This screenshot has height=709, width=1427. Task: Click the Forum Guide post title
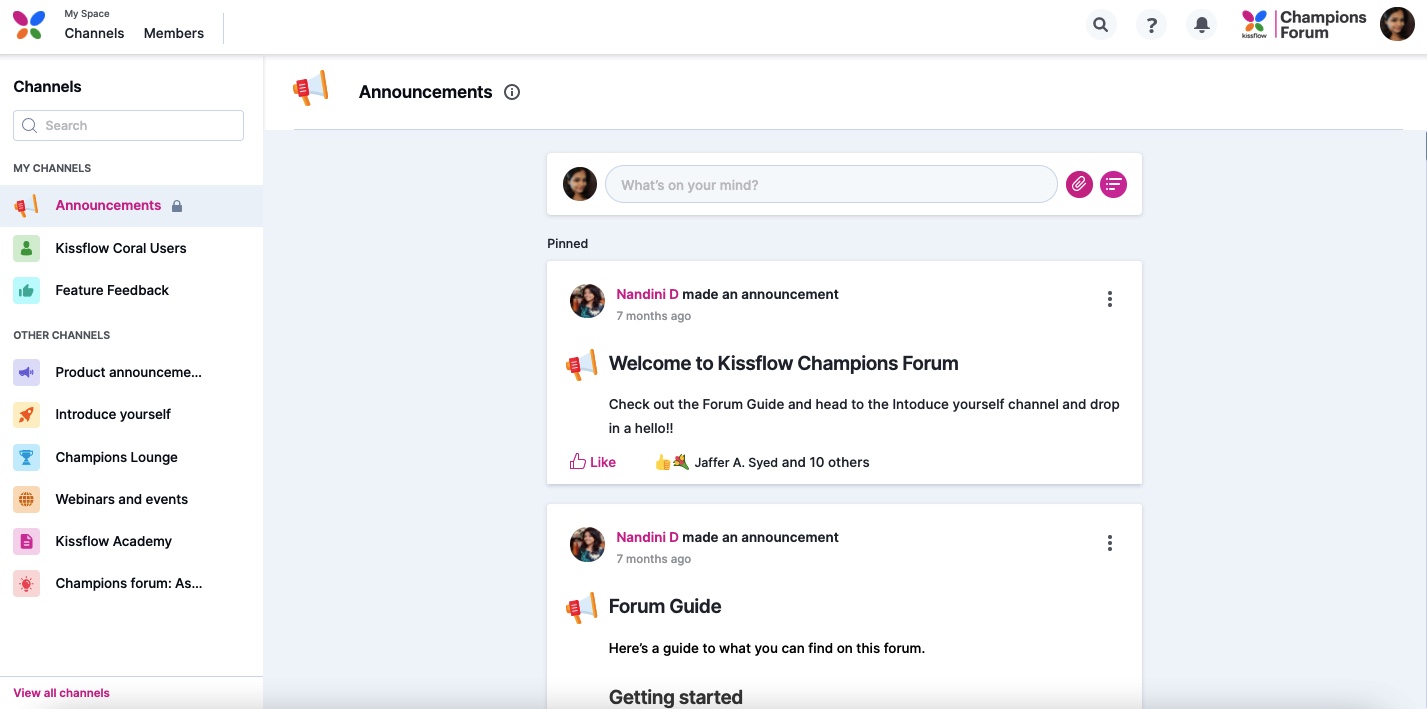[665, 607]
